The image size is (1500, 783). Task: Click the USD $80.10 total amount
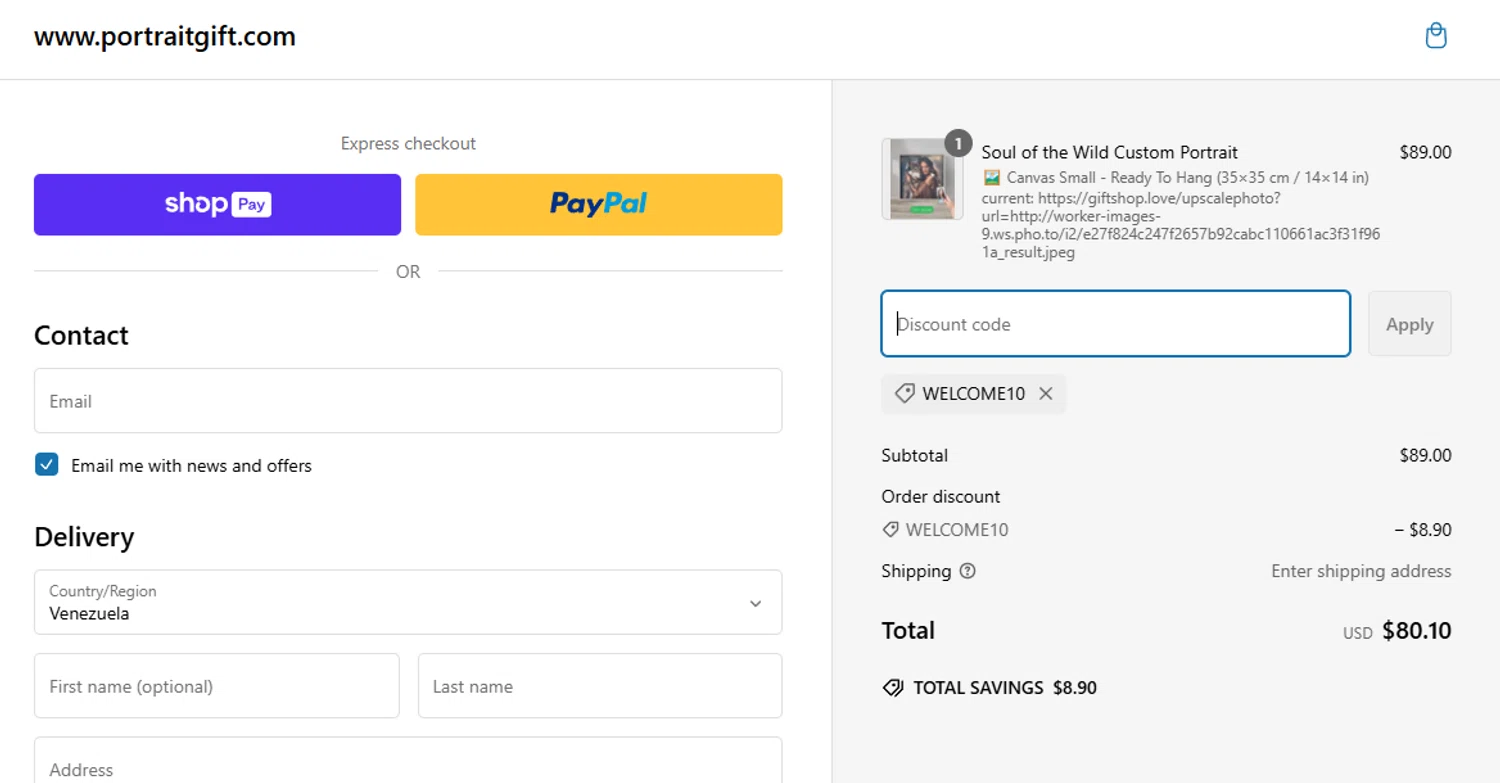[x=1397, y=631]
